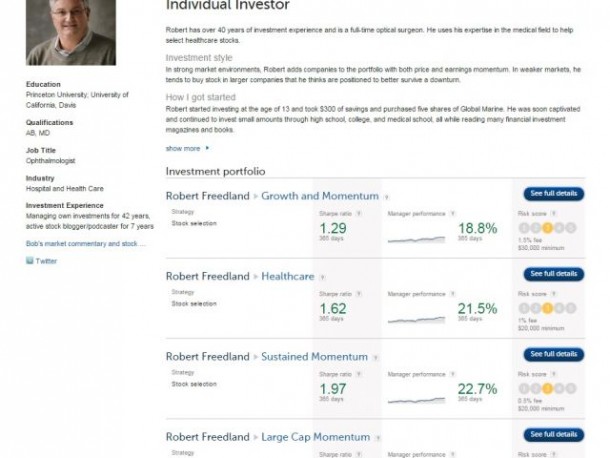See full details for Sustained Momentum
Viewport: 610px width, 458px height.
click(x=553, y=354)
